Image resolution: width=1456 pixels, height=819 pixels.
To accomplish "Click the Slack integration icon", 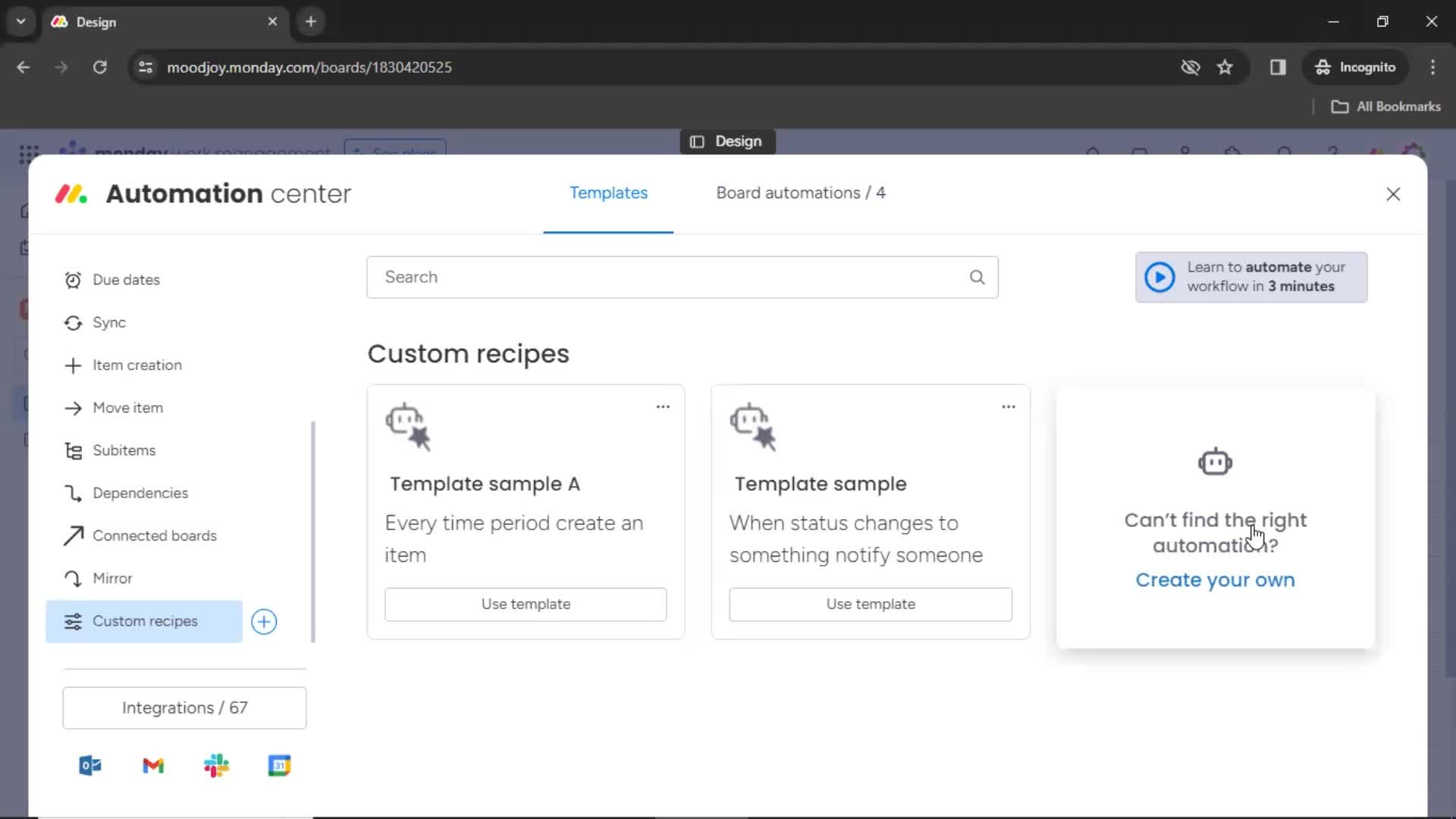I will pos(216,766).
